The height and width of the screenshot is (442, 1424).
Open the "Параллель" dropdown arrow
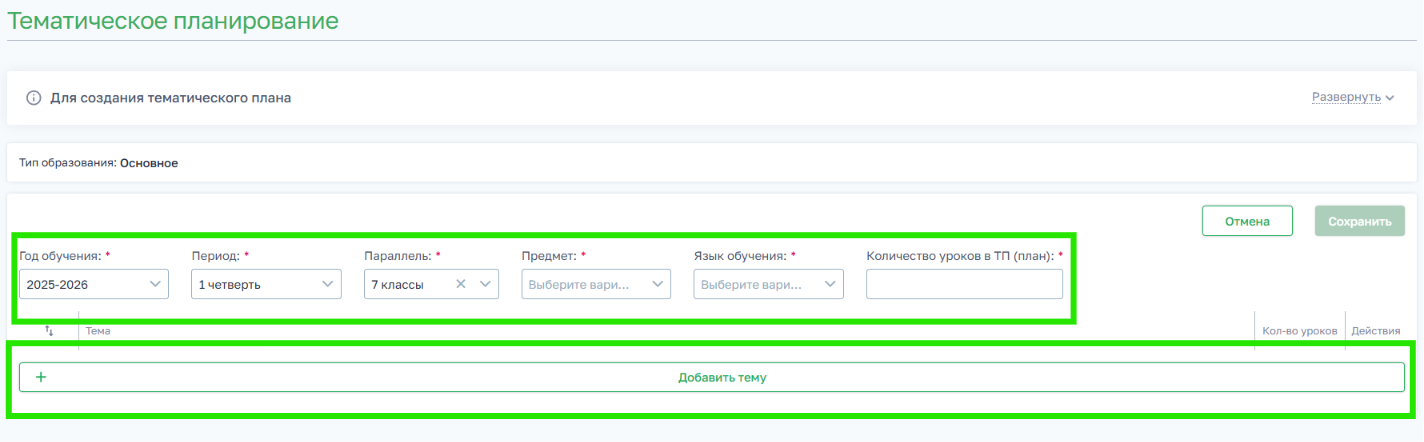coord(485,284)
